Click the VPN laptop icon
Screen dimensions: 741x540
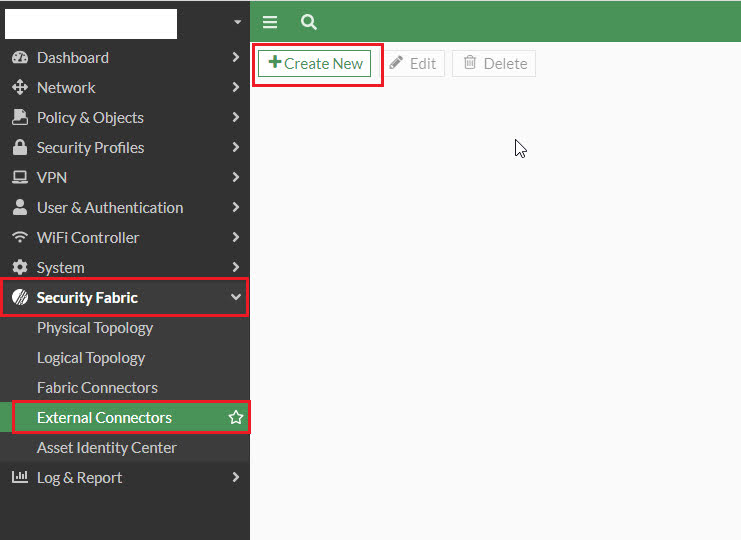(20, 177)
